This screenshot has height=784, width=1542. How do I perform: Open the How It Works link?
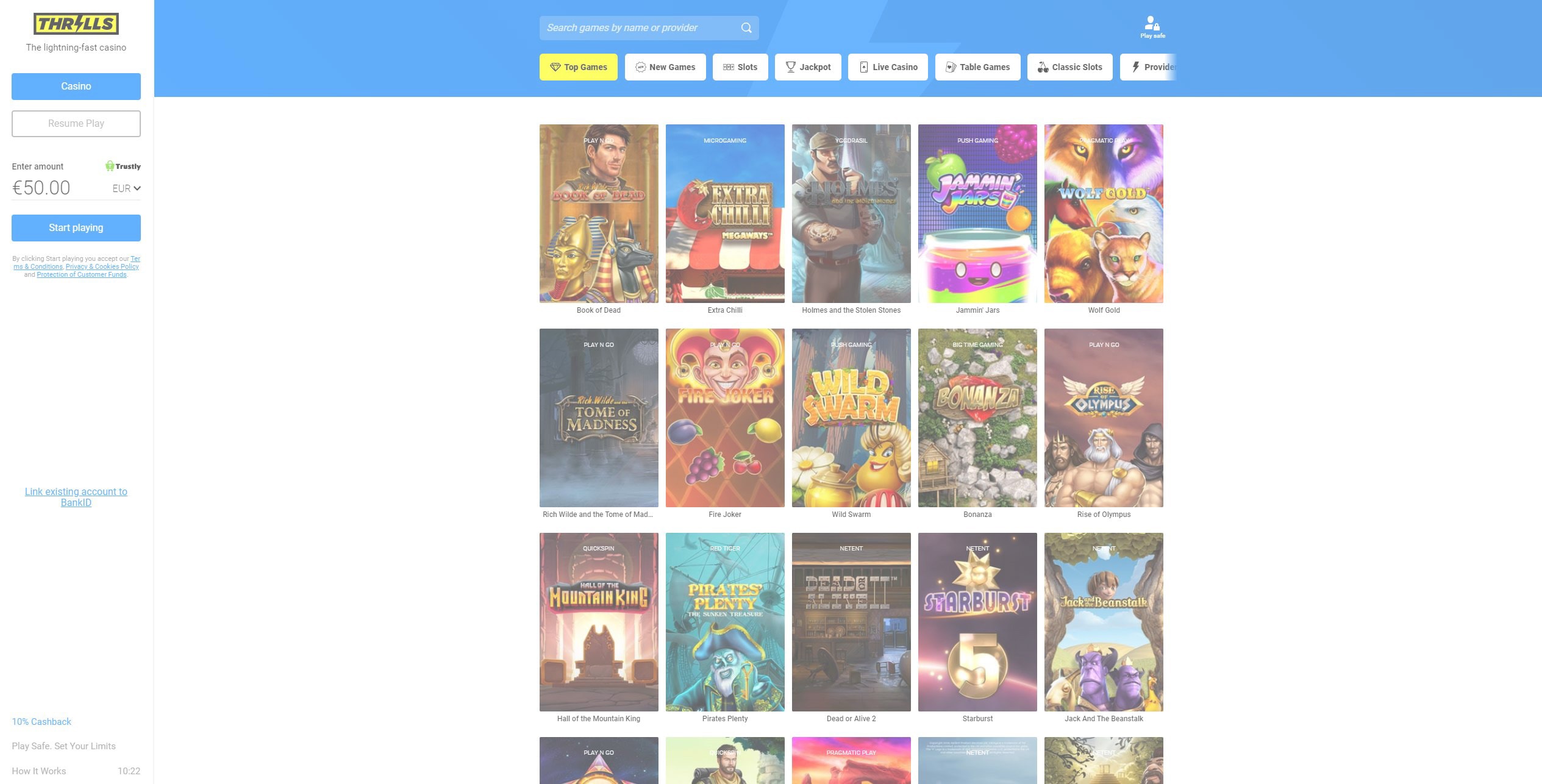click(x=39, y=771)
